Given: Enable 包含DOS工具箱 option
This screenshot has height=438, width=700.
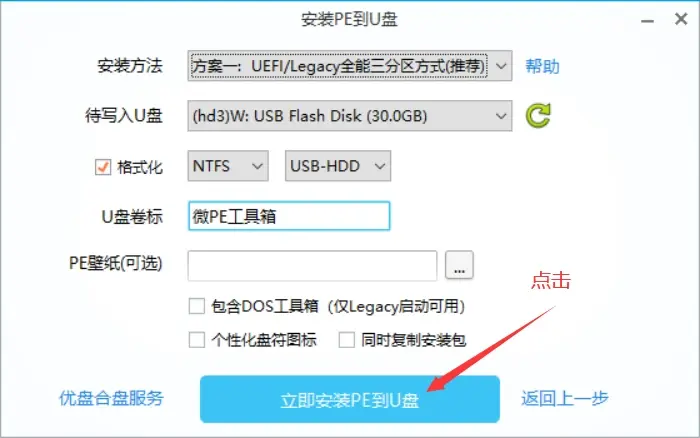Looking at the screenshot, I should click(196, 306).
